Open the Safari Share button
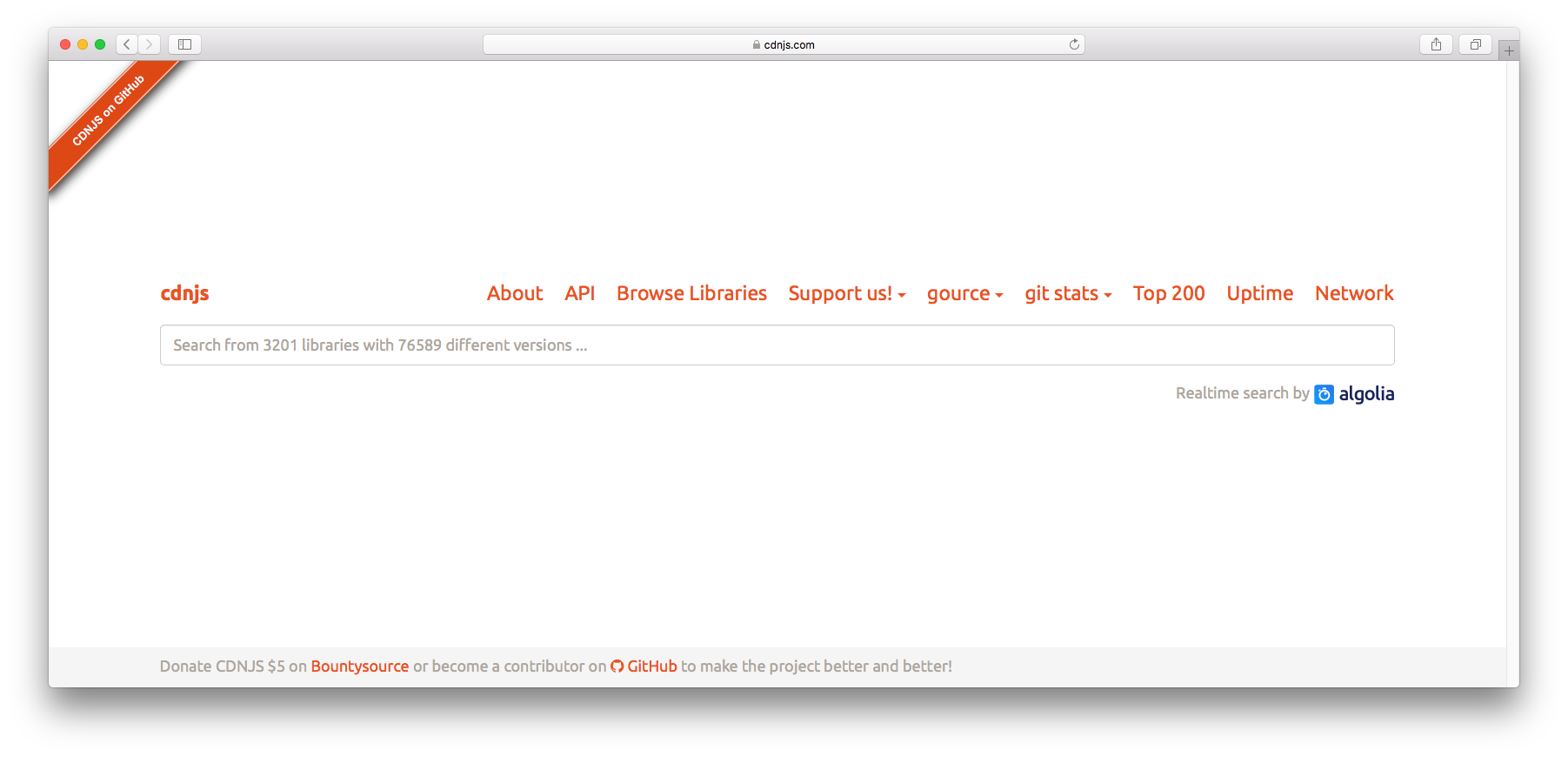The width and height of the screenshot is (1568, 757). click(1436, 44)
